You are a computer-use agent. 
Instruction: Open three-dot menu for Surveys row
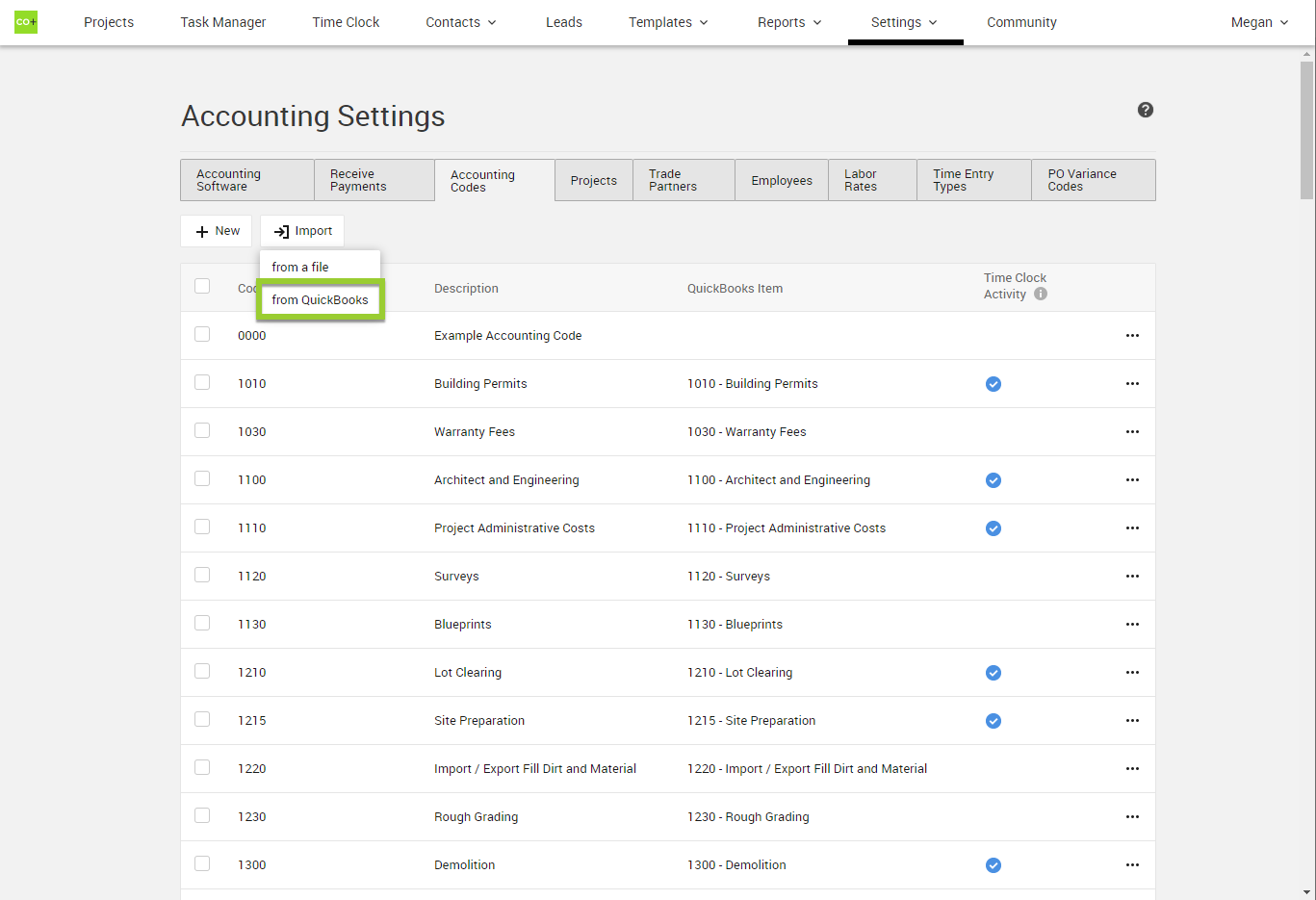point(1132,577)
